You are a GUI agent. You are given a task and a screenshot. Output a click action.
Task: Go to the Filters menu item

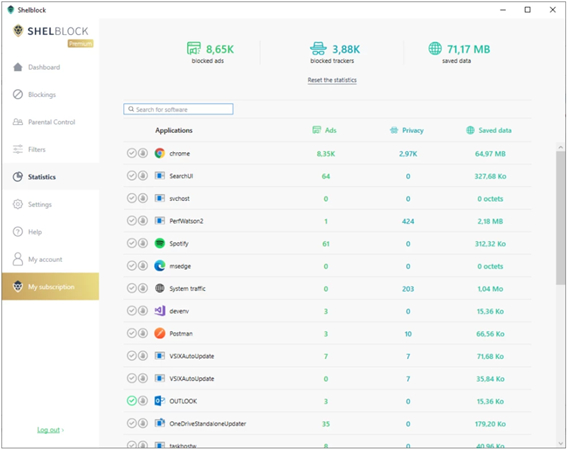51,149
